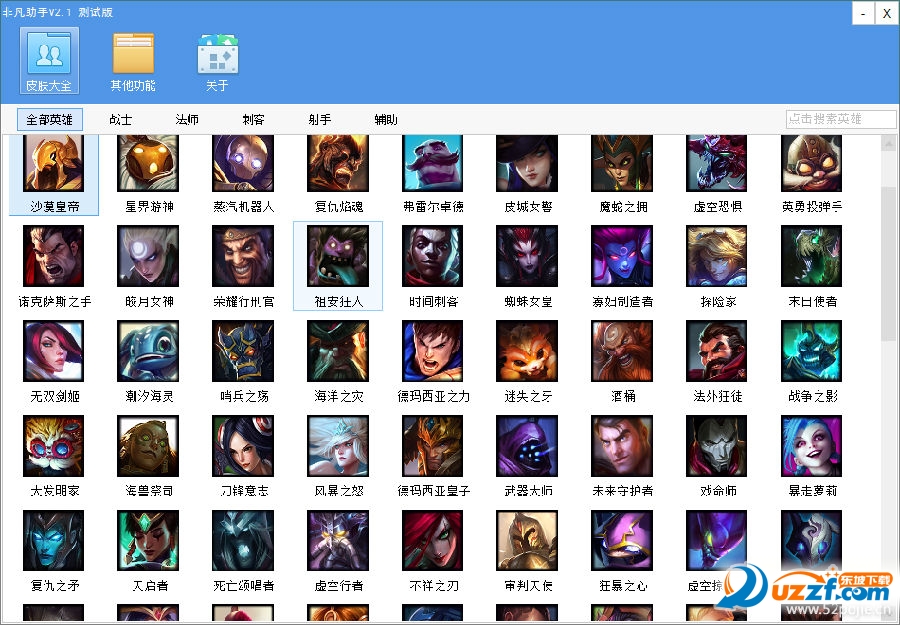Select the 德玛西亚皇子 hero icon
Viewport: 900px width, 625px height.
433,446
